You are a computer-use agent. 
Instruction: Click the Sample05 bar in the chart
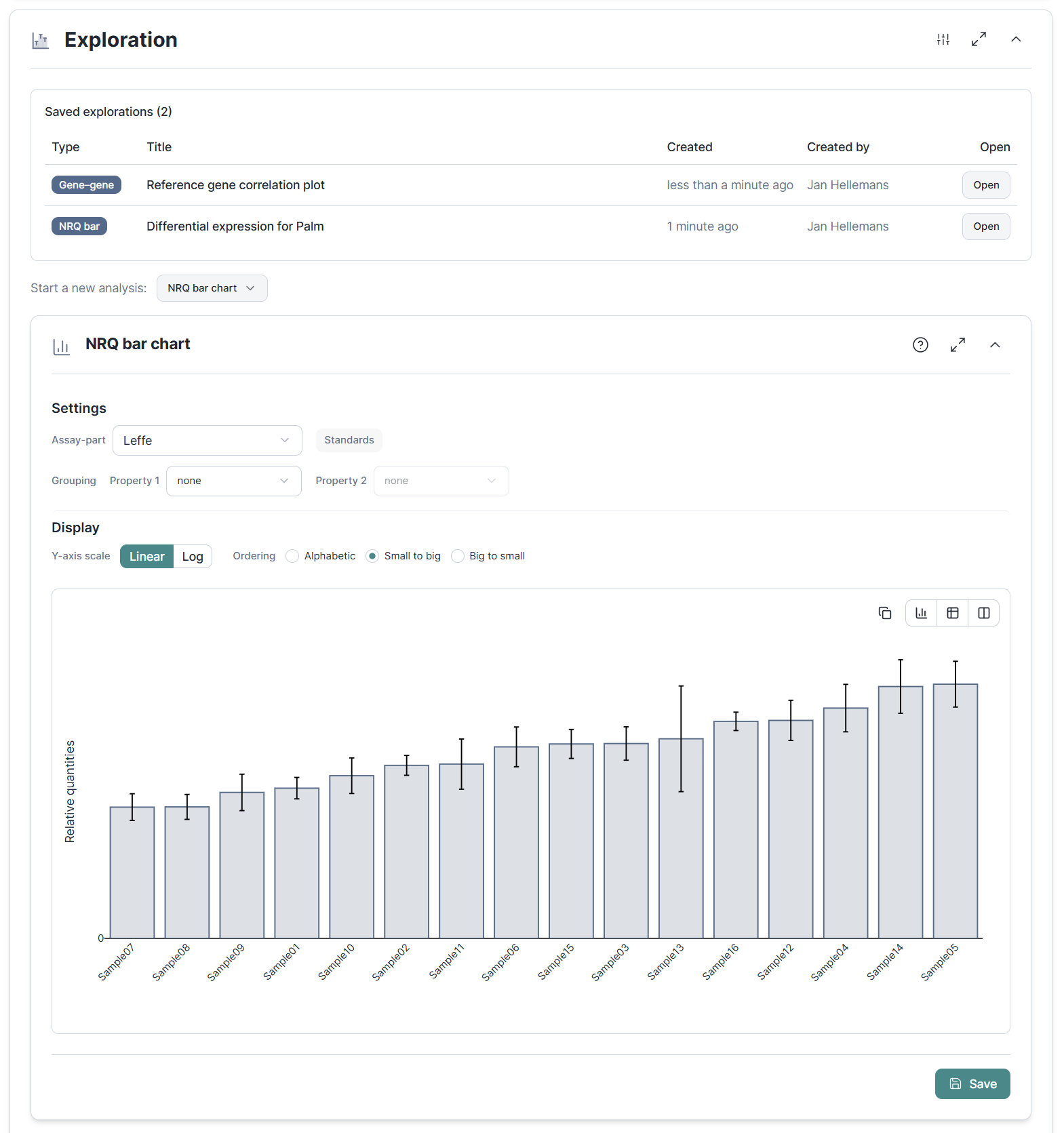coord(955,812)
